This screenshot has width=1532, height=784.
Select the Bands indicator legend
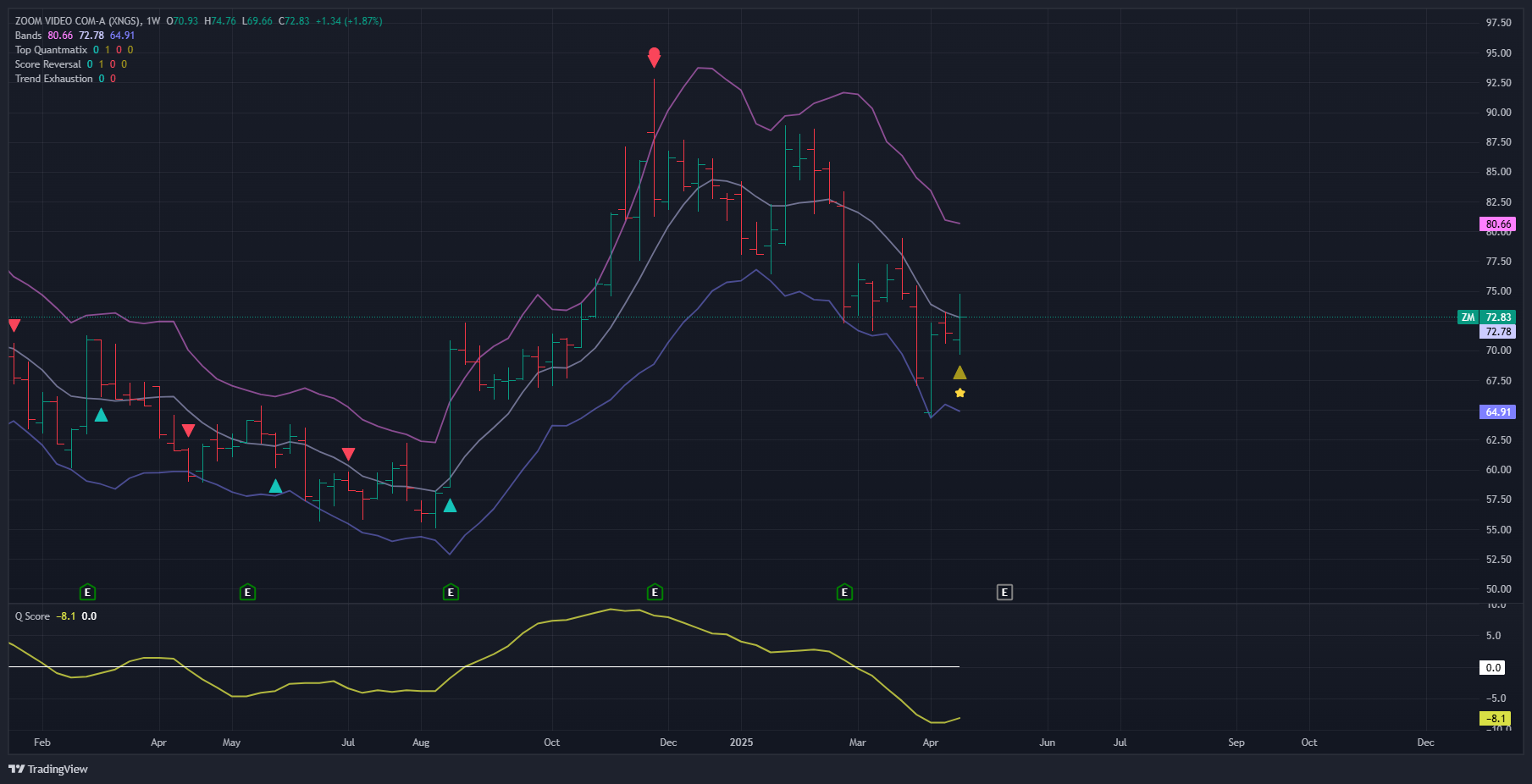pyautogui.click(x=28, y=36)
